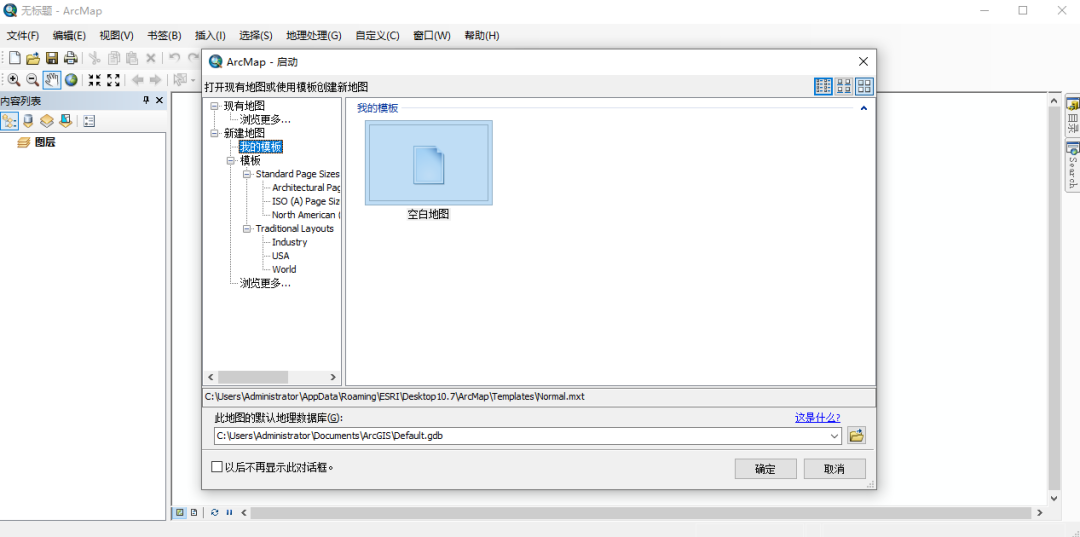Open the 目录 catalog side panel
The image size is (1080, 537).
coord(1072,117)
